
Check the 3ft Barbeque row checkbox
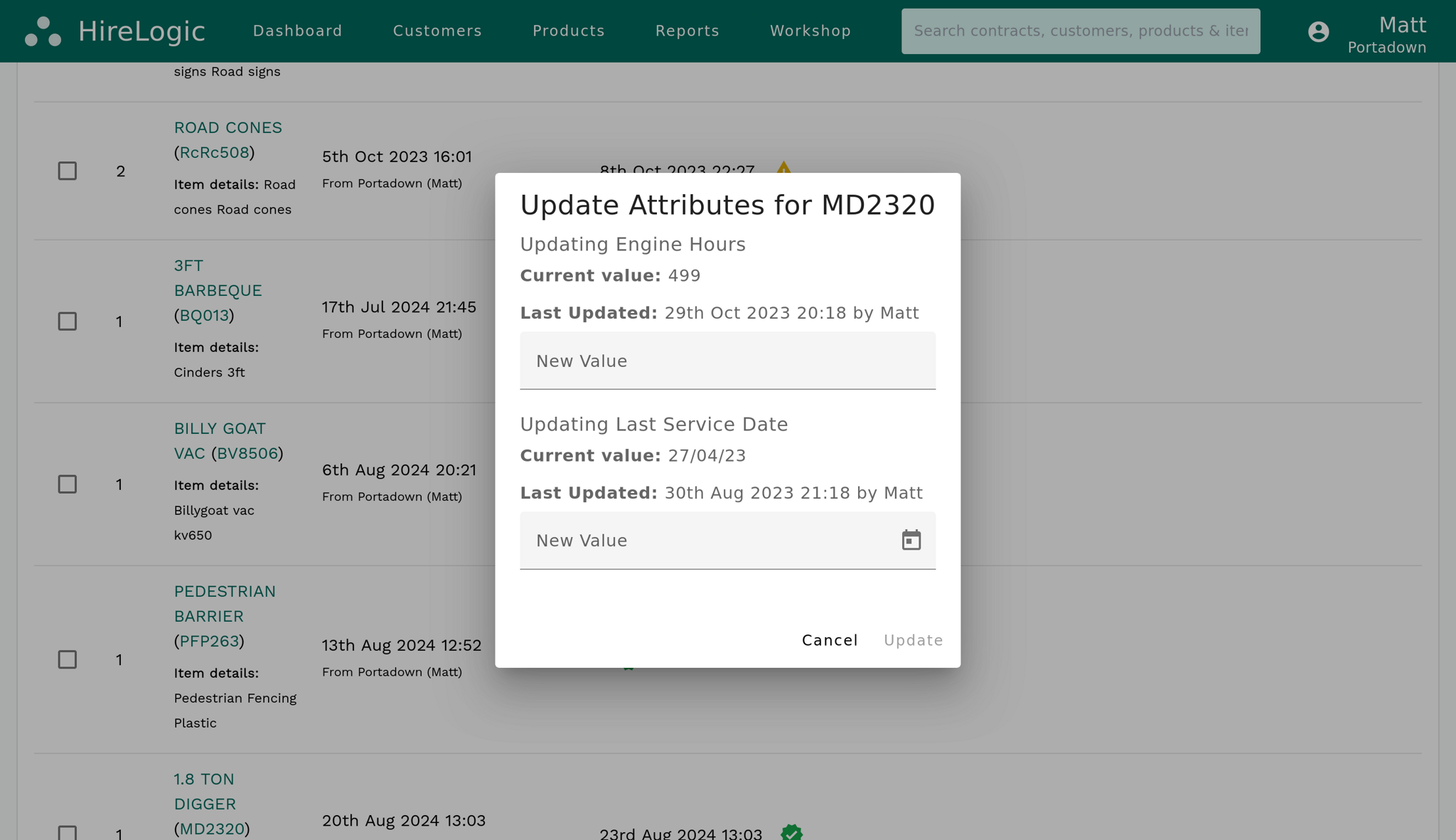point(68,321)
